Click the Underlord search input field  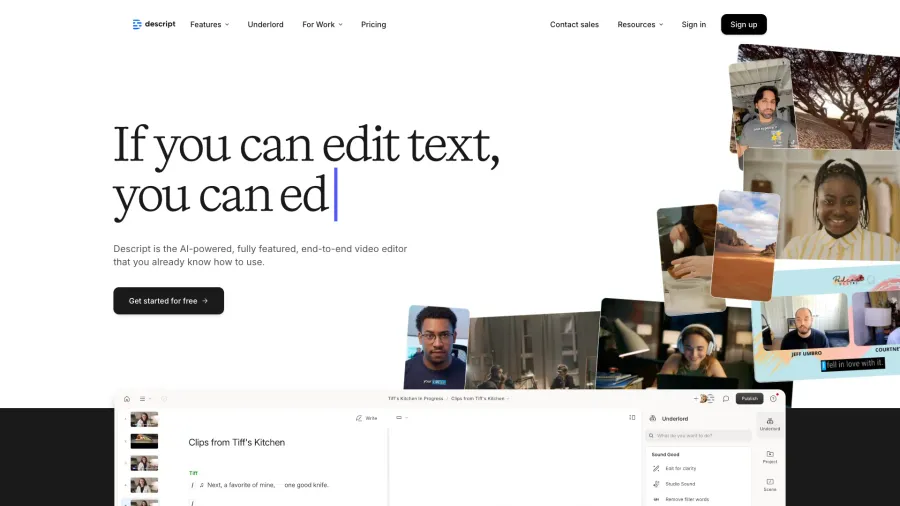[x=698, y=436]
